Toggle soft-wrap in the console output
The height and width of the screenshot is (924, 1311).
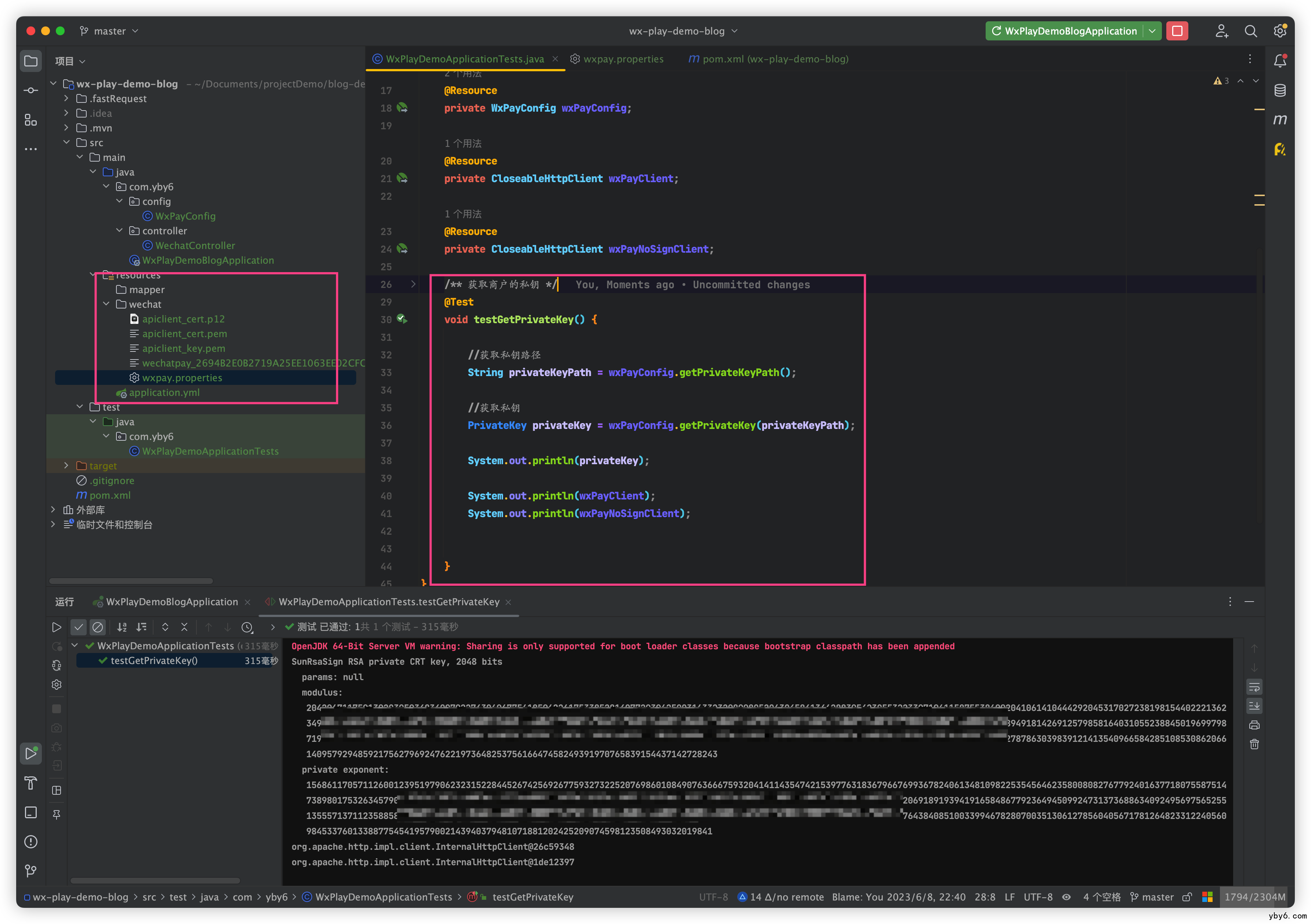point(1254,687)
